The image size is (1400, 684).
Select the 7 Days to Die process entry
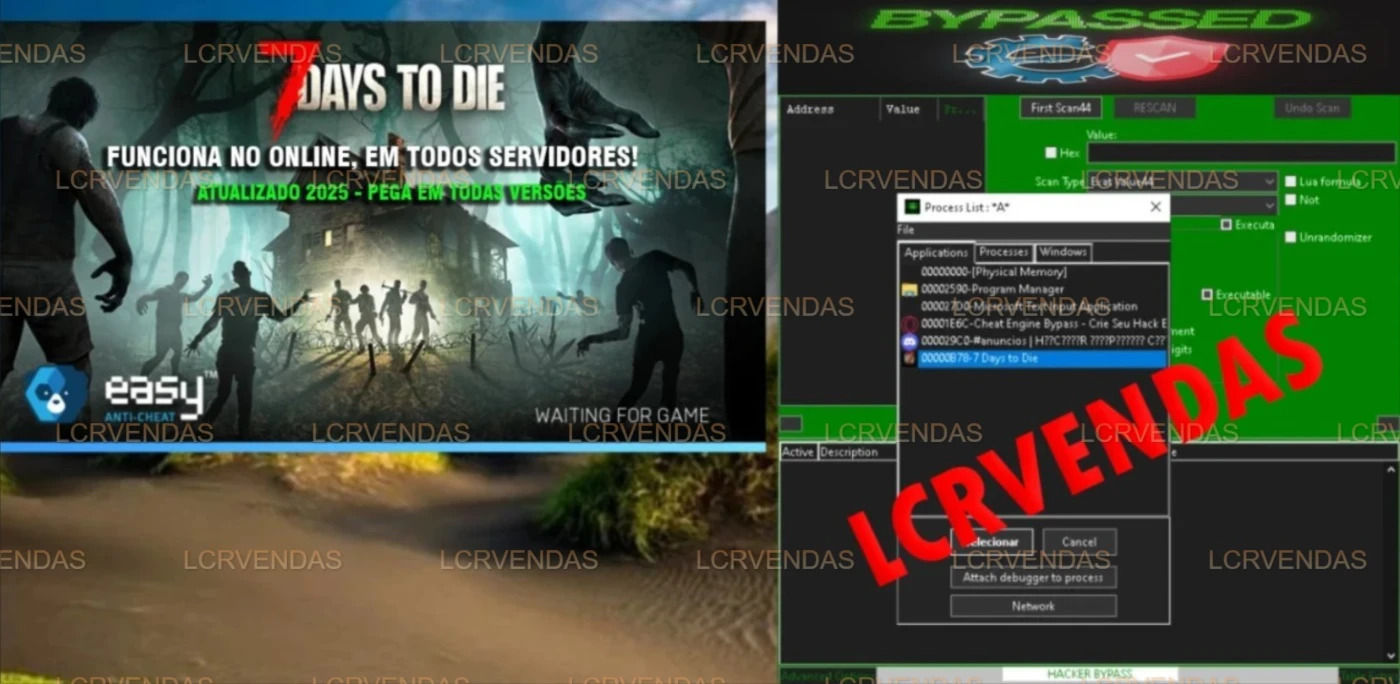pyautogui.click(x=1034, y=358)
